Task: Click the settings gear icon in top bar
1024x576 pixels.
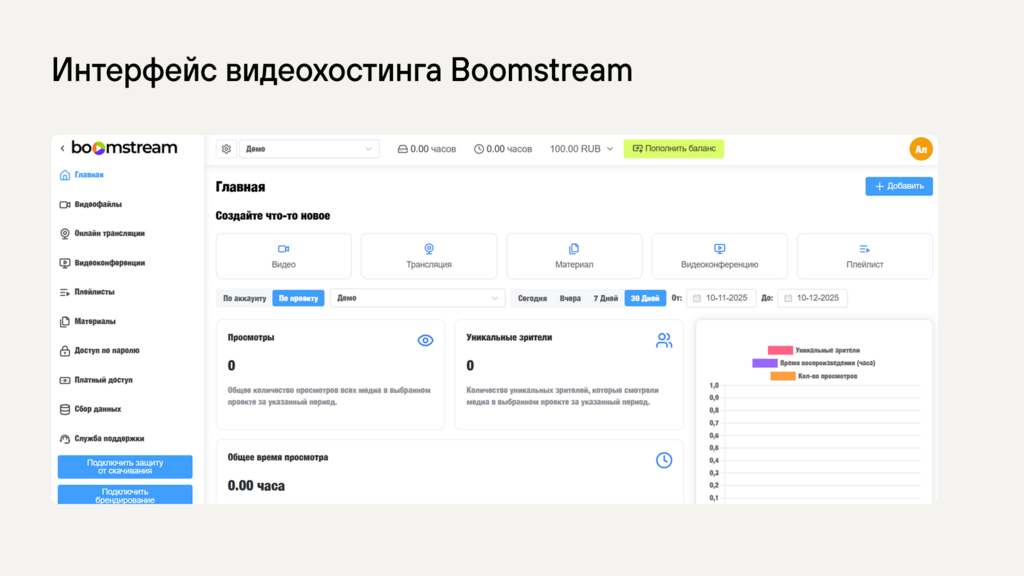Action: [227, 149]
